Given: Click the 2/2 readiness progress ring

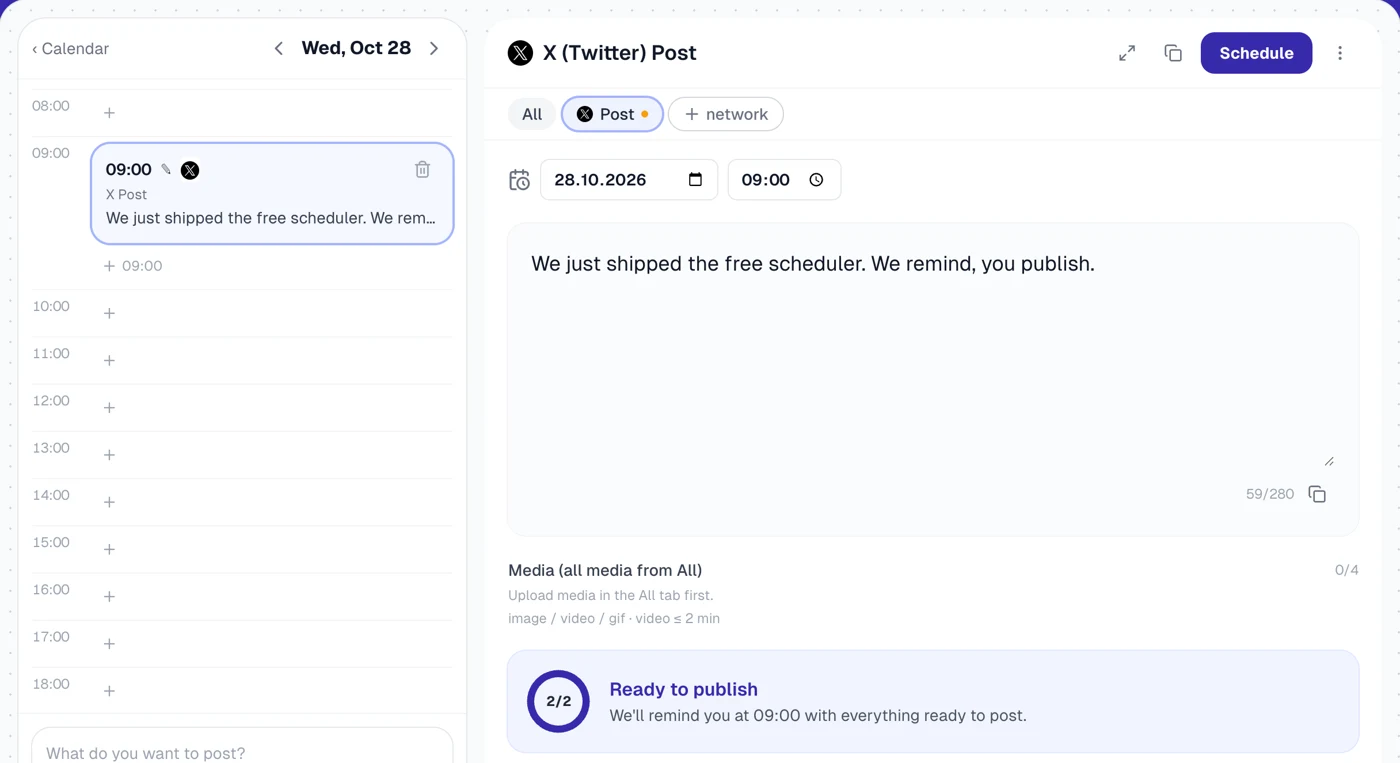Looking at the screenshot, I should tap(558, 701).
